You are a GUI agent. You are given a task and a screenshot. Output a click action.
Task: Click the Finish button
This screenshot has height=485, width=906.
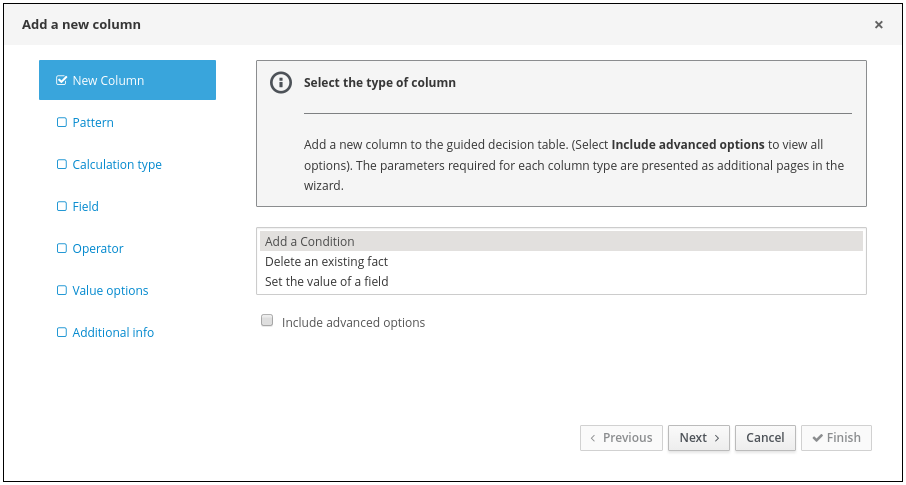(x=836, y=438)
